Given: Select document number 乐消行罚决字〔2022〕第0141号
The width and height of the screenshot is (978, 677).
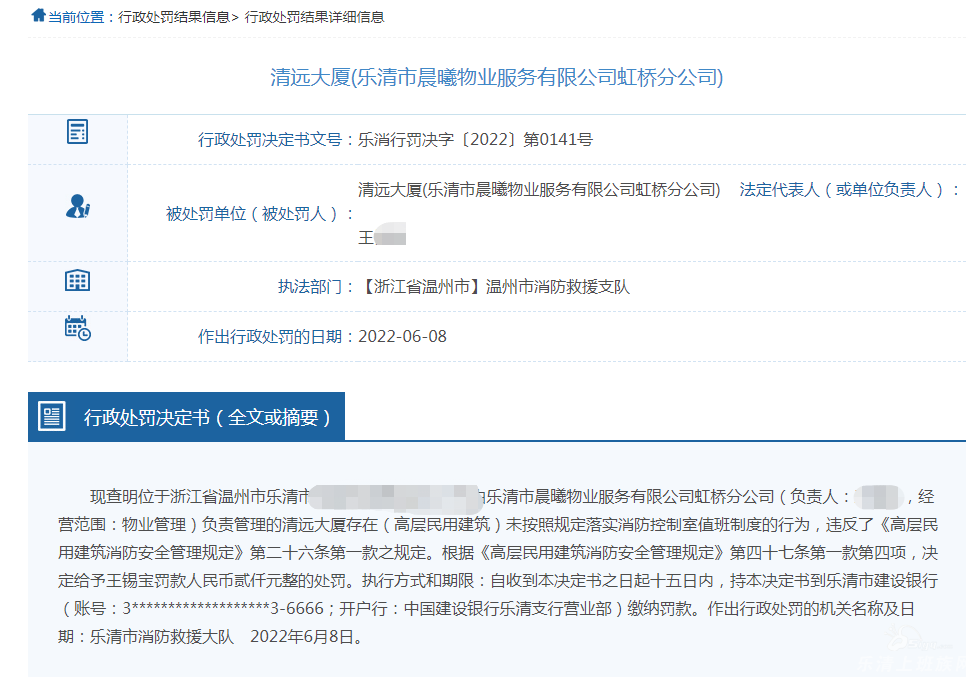Looking at the screenshot, I should [475, 139].
